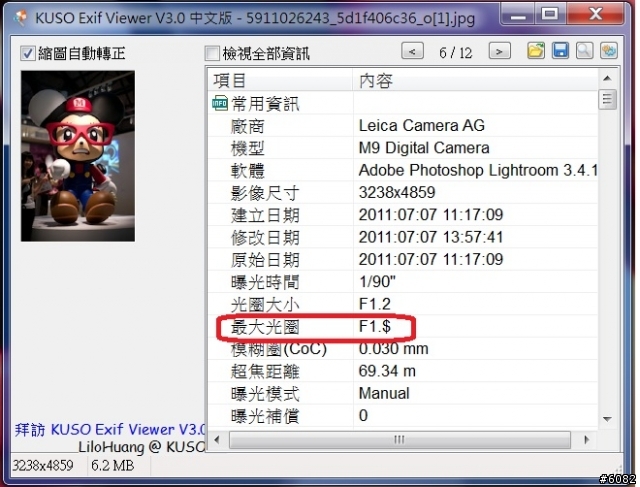The width and height of the screenshot is (640, 487).
Task: Select the 影像尺寸 row
Action: point(403,192)
